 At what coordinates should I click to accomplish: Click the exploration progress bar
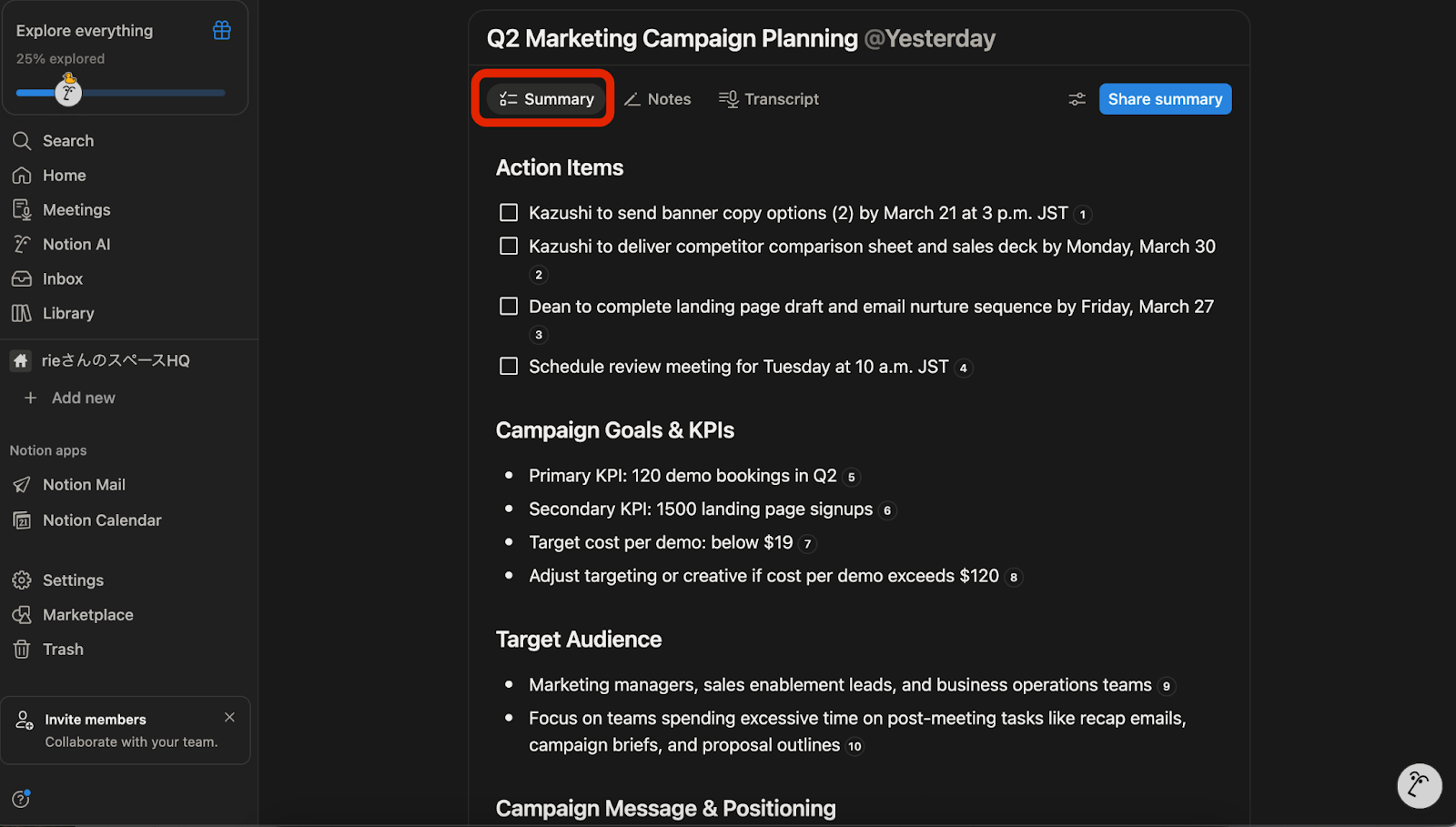(x=146, y=93)
